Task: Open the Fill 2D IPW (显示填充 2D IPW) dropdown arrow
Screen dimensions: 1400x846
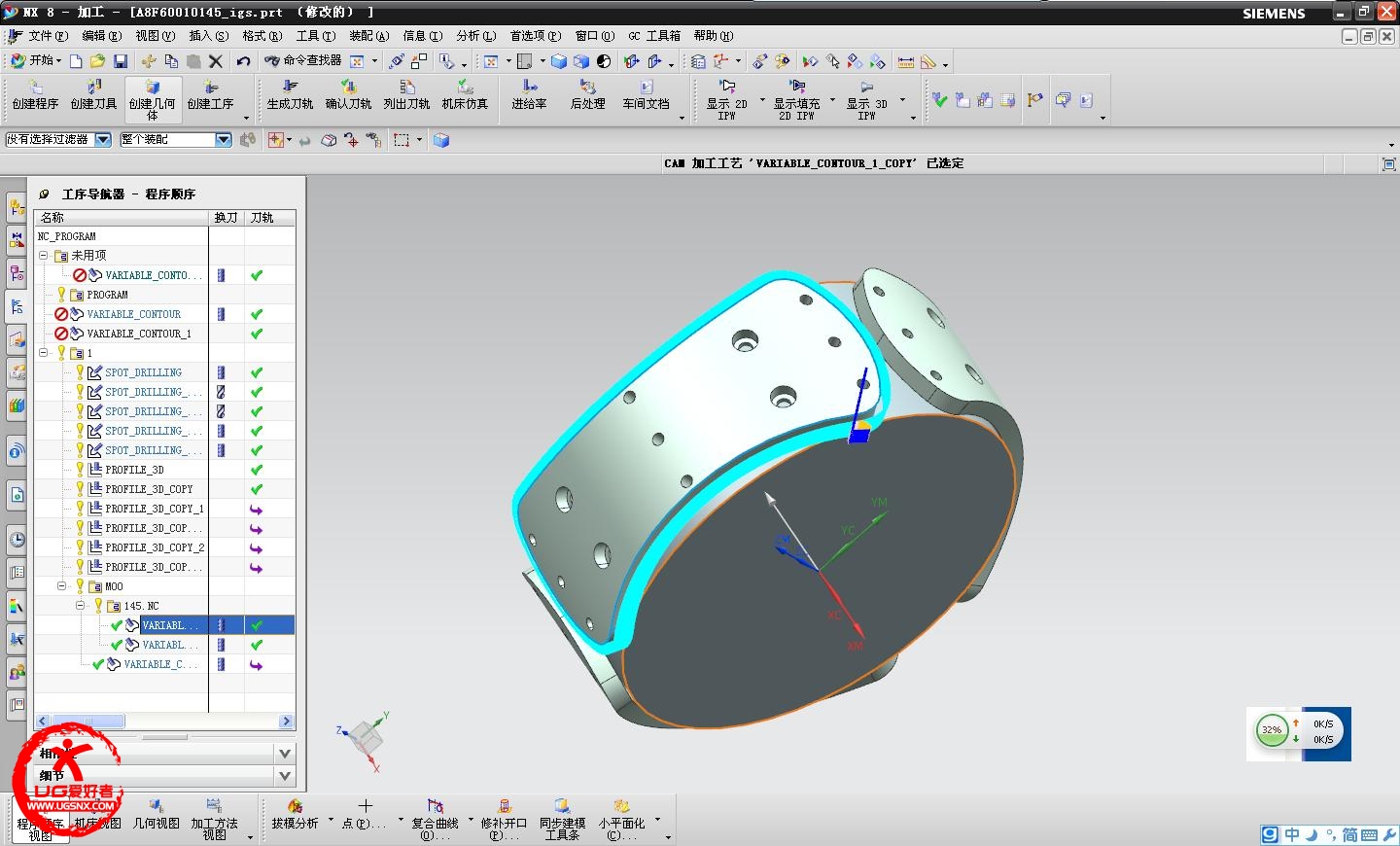Action: tap(832, 100)
